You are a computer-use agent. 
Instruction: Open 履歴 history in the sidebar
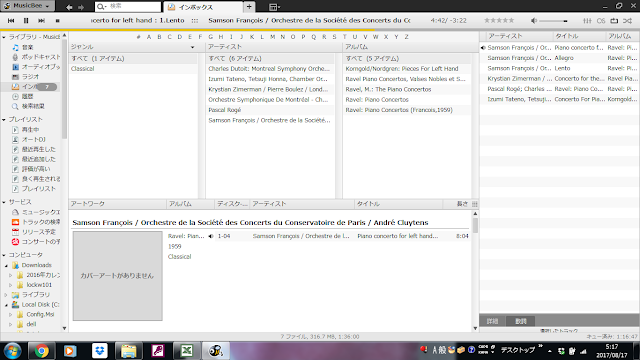tap(23, 96)
